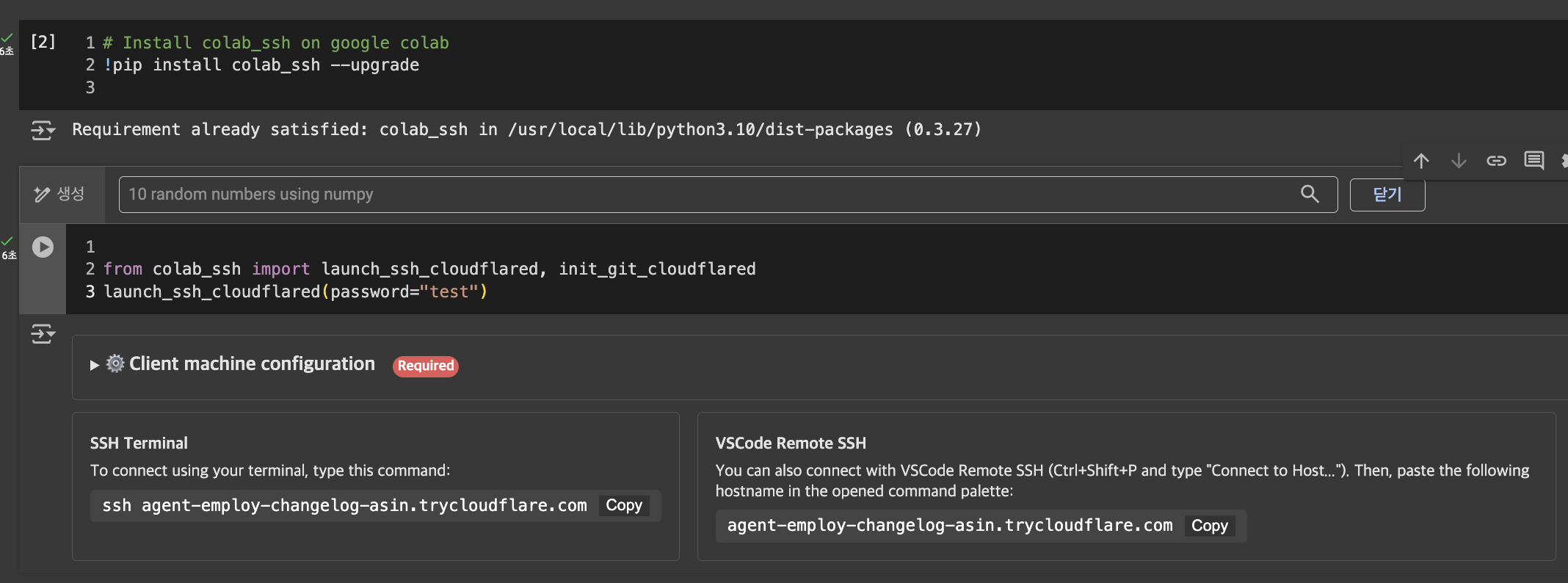Click the 생성 generate button
The height and width of the screenshot is (583, 1568).
[x=60, y=194]
